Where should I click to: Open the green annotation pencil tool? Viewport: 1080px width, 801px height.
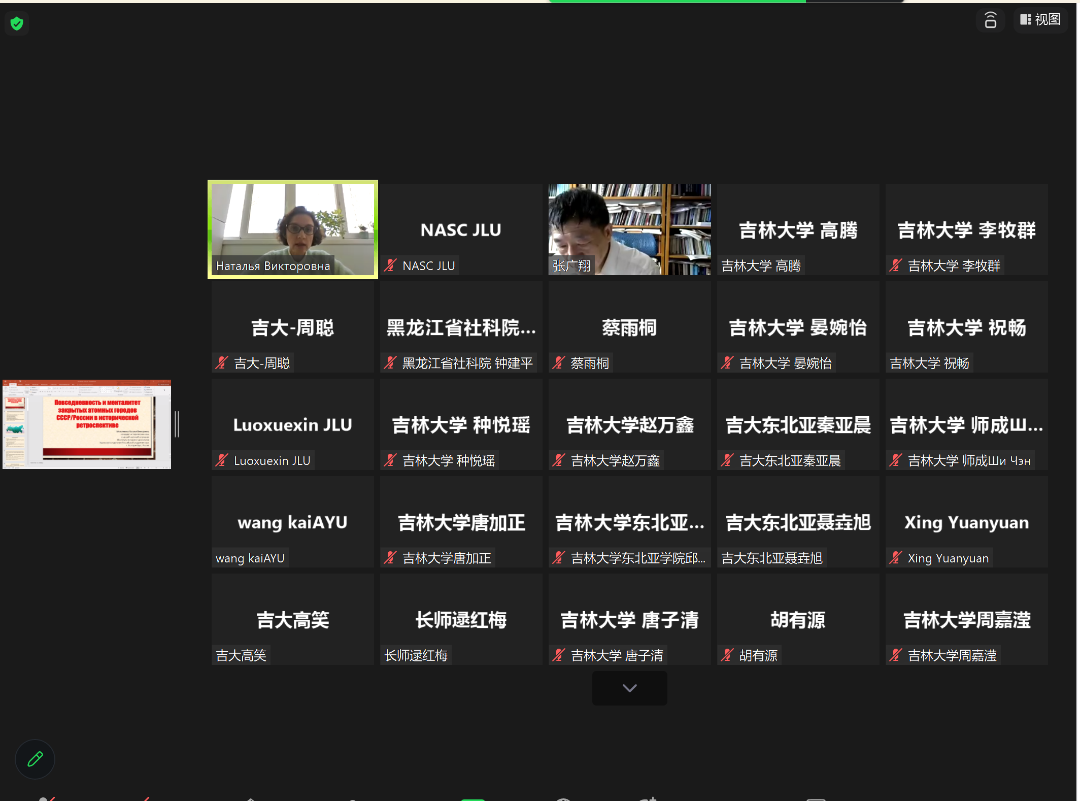(34, 759)
